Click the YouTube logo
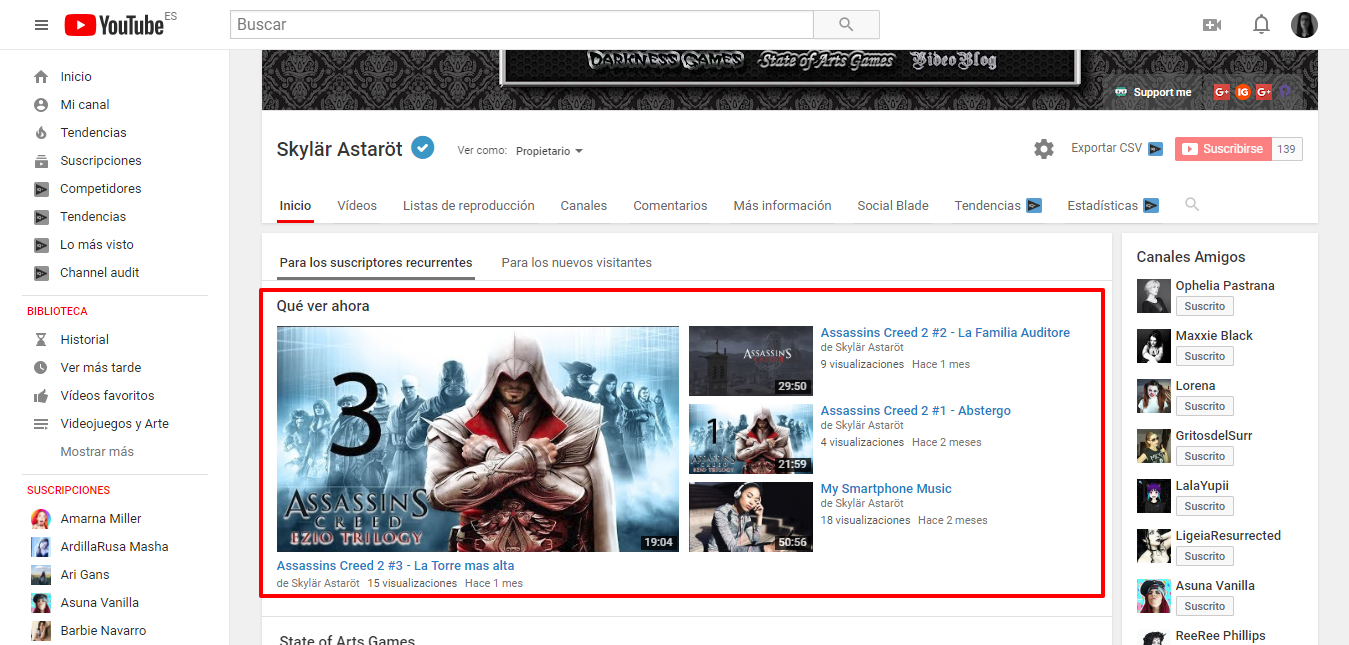This screenshot has height=645, width=1349. (114, 24)
